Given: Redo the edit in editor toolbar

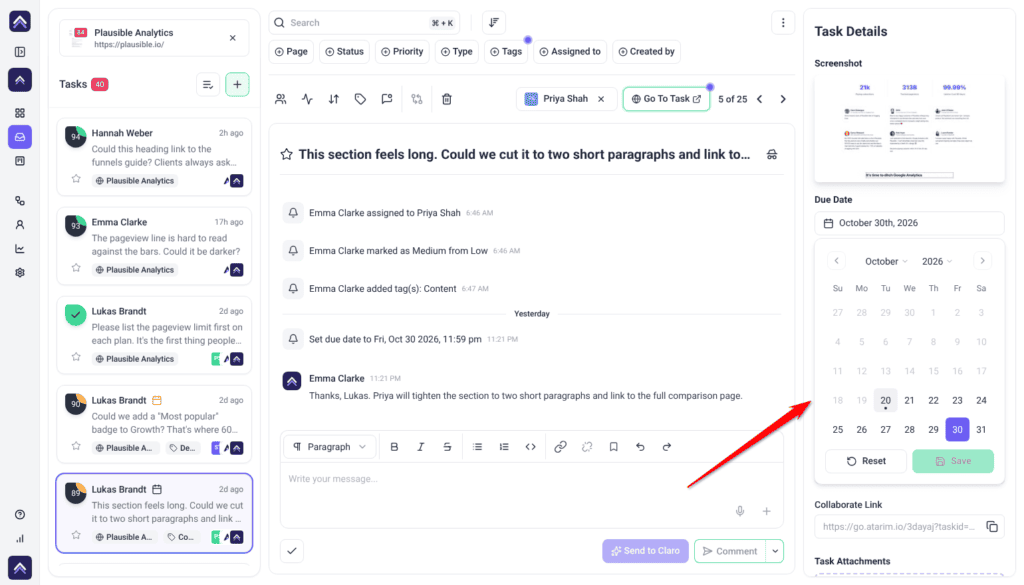Looking at the screenshot, I should 667,447.
